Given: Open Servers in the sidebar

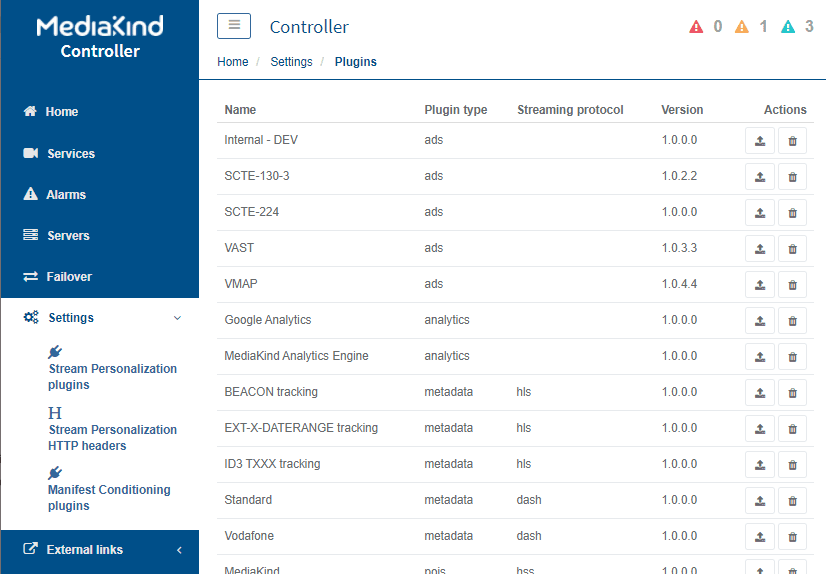Looking at the screenshot, I should [x=56, y=235].
